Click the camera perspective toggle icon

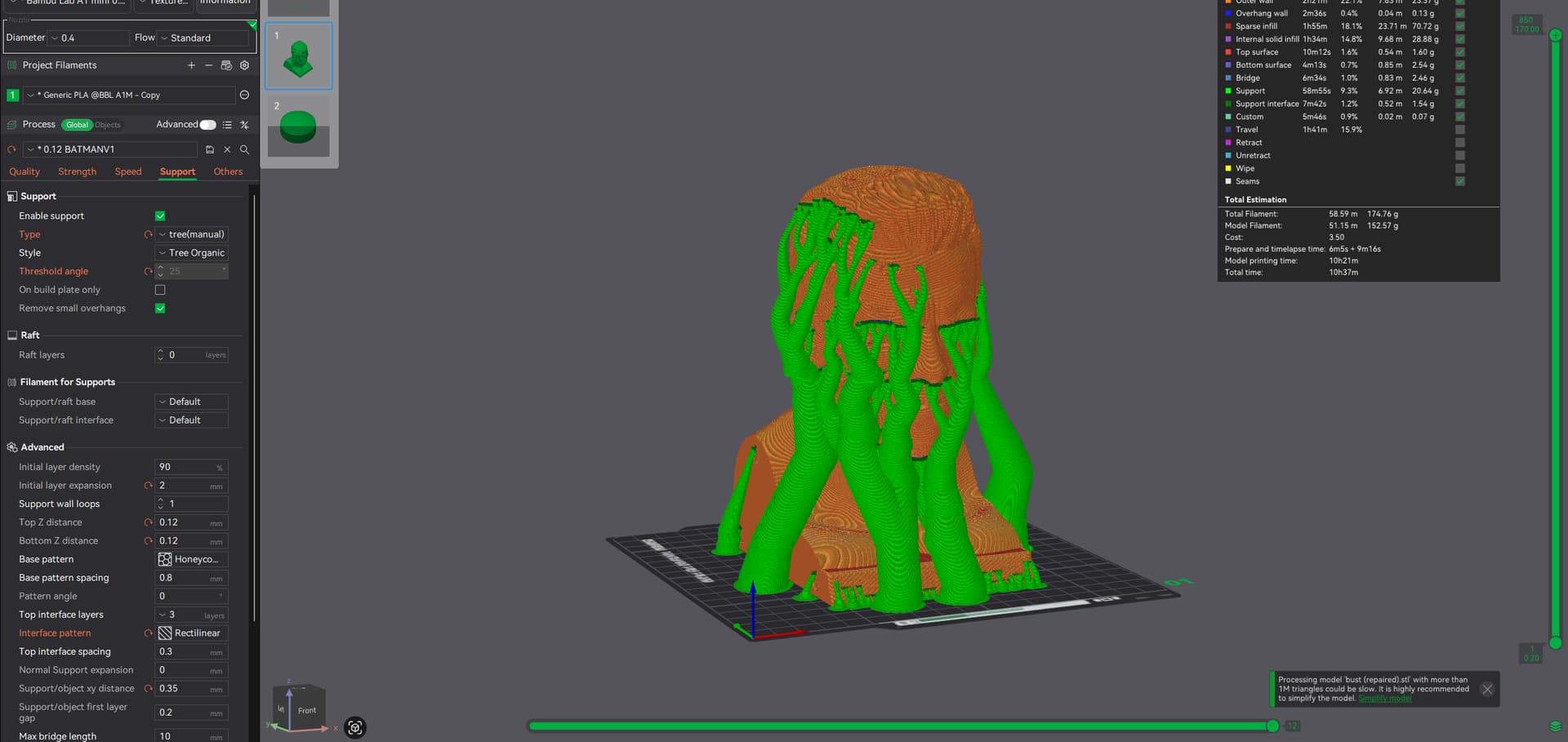[x=355, y=727]
